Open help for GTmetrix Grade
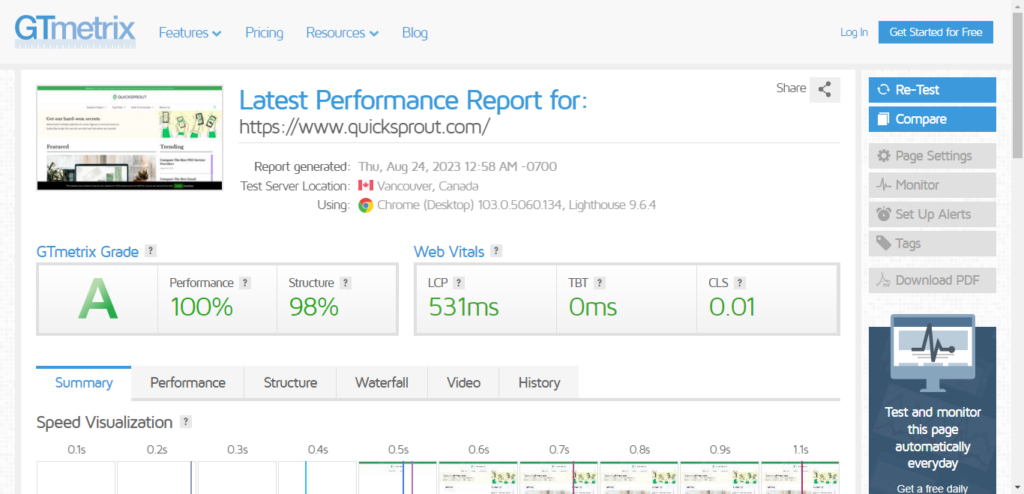Image resolution: width=1024 pixels, height=494 pixels. (151, 251)
